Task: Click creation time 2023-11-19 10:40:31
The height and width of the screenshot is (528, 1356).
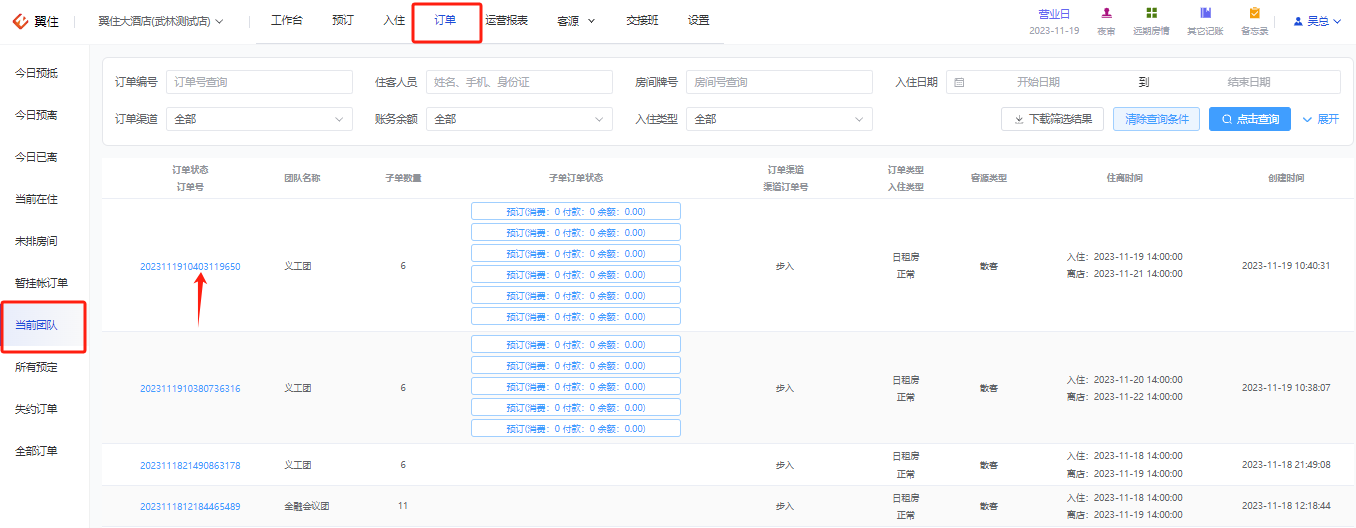Action: [1285, 265]
